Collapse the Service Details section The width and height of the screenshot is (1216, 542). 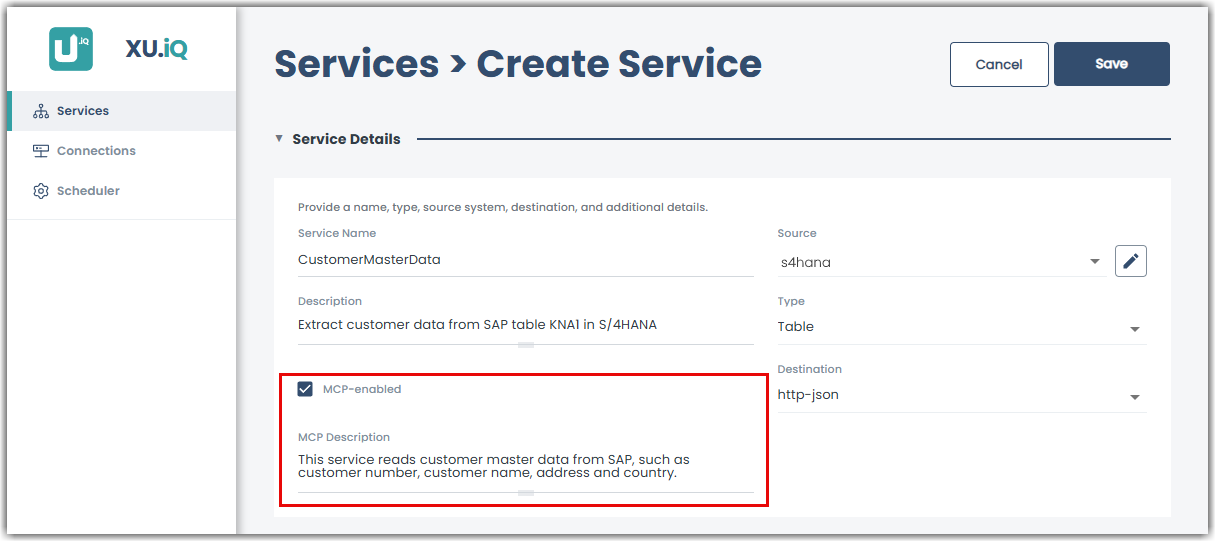(x=279, y=139)
